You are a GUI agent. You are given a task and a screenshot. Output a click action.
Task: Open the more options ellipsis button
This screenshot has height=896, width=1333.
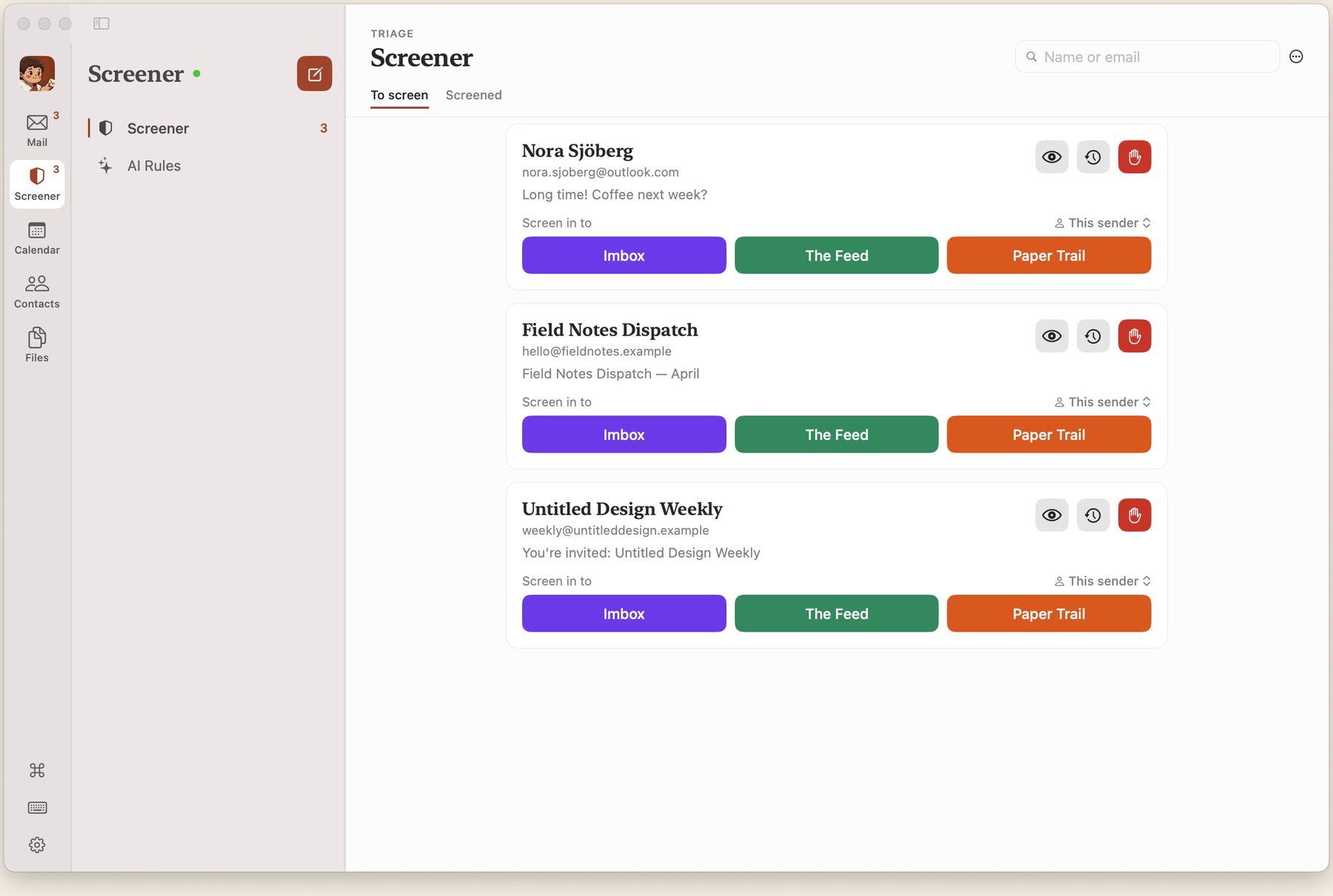pyautogui.click(x=1296, y=56)
